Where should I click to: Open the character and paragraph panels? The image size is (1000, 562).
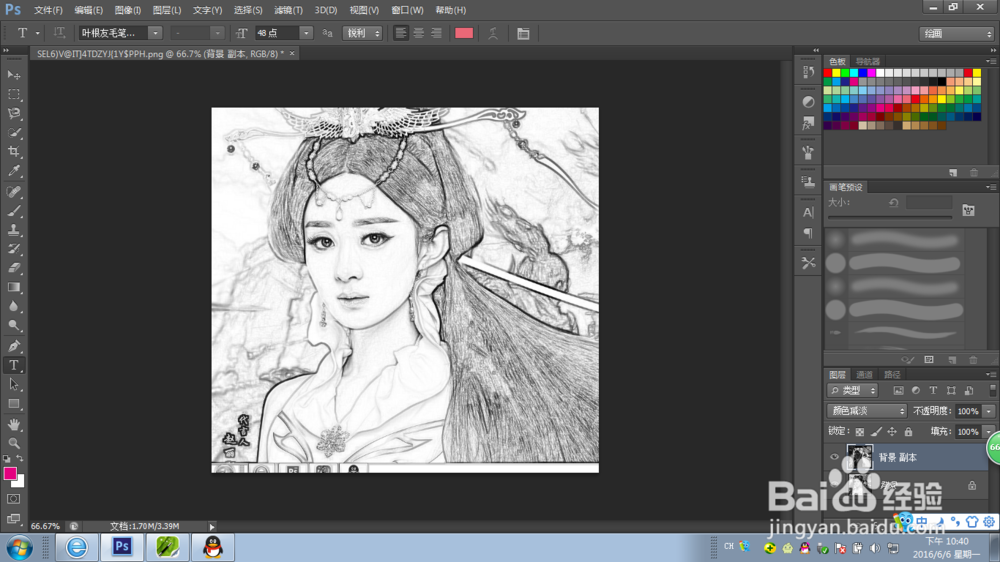523,33
